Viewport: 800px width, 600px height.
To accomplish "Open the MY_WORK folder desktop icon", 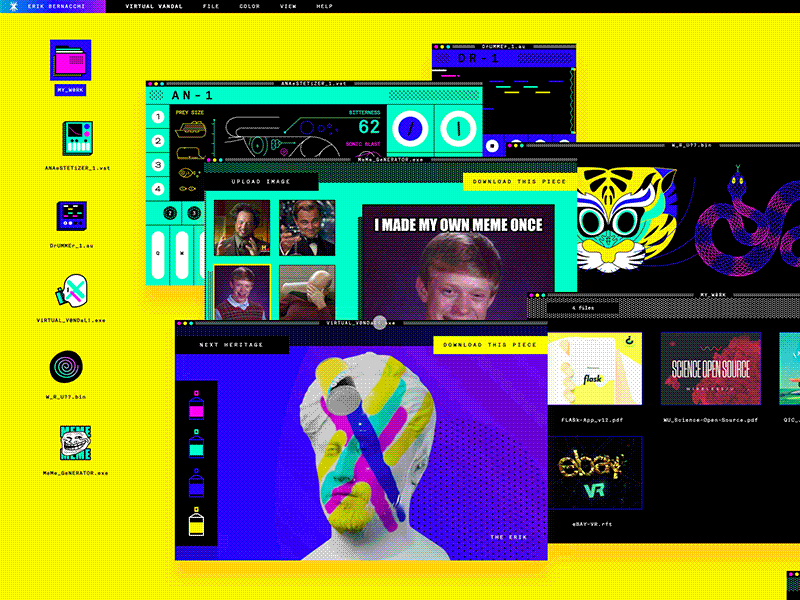I will [70, 60].
